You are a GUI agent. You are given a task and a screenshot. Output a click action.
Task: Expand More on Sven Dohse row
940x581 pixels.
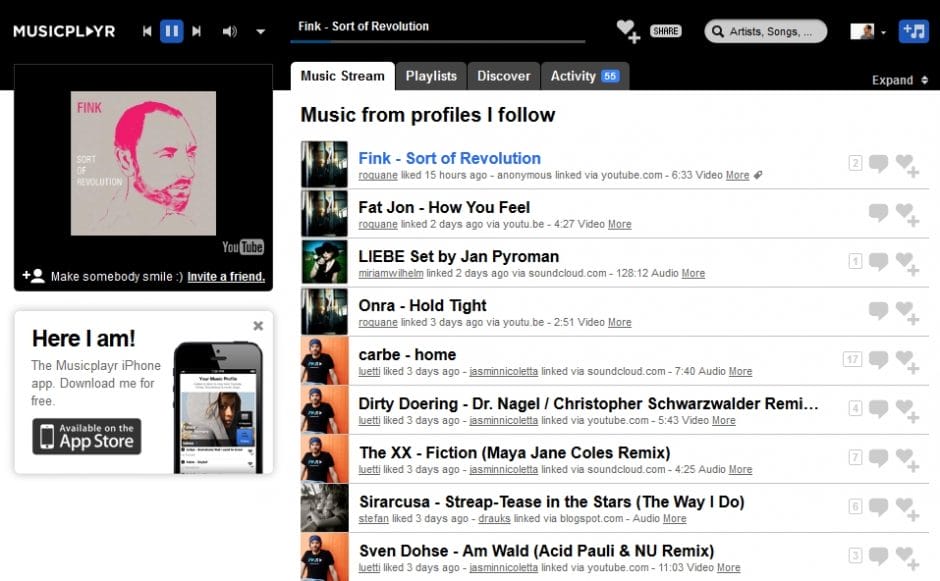[x=728, y=568]
